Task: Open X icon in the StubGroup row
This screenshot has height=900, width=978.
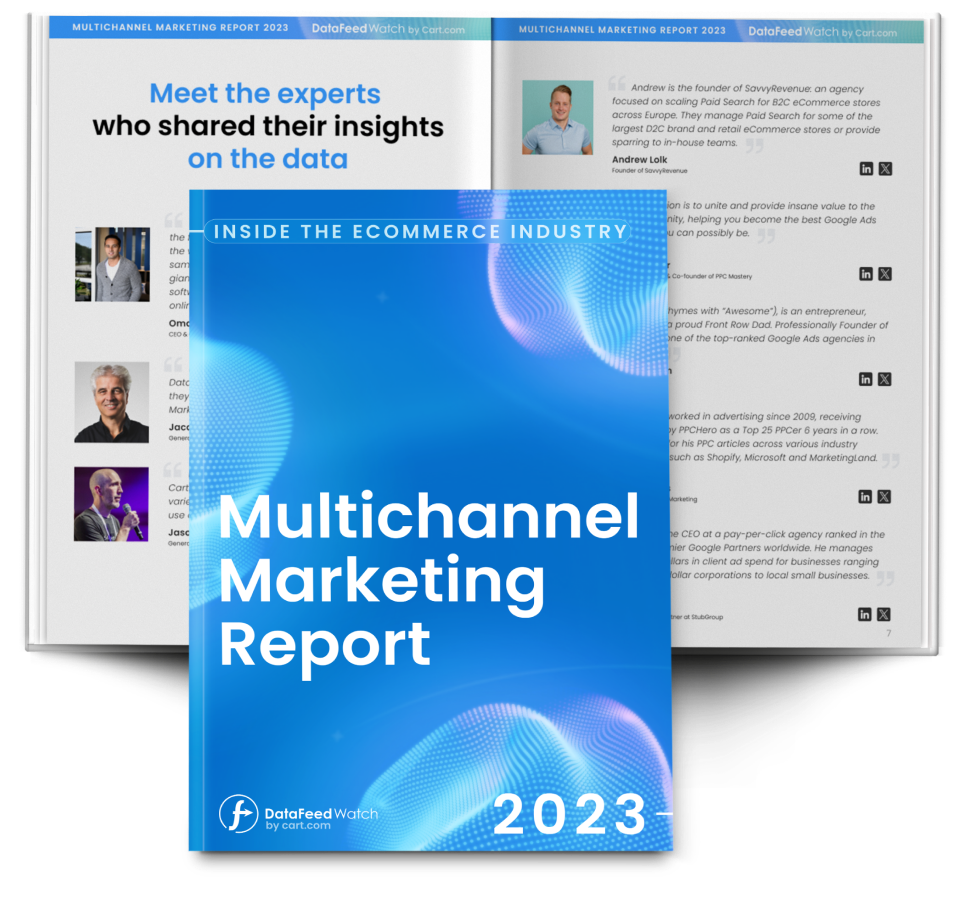Action: 883,614
